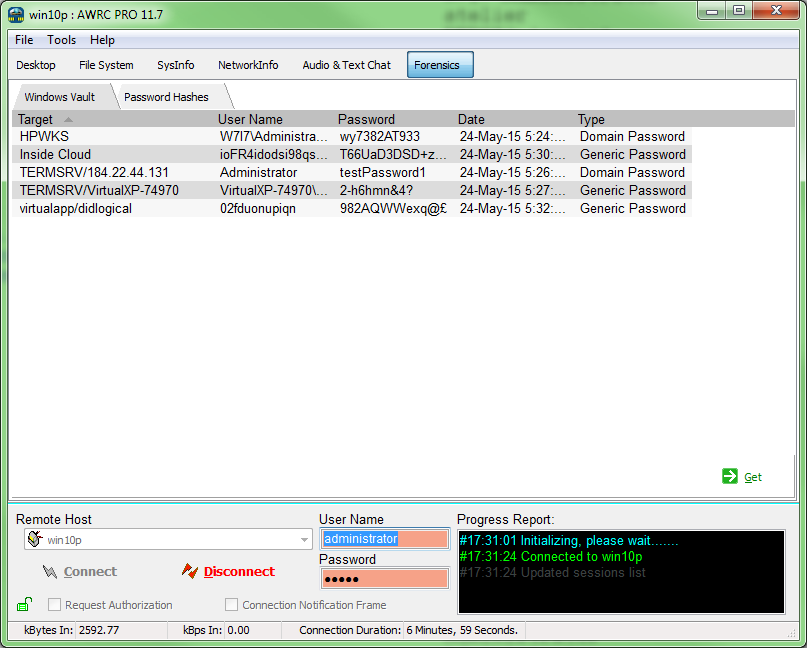807x648 pixels.
Task: Toggle Connection Notification Frame checkbox
Action: pyautogui.click(x=232, y=604)
